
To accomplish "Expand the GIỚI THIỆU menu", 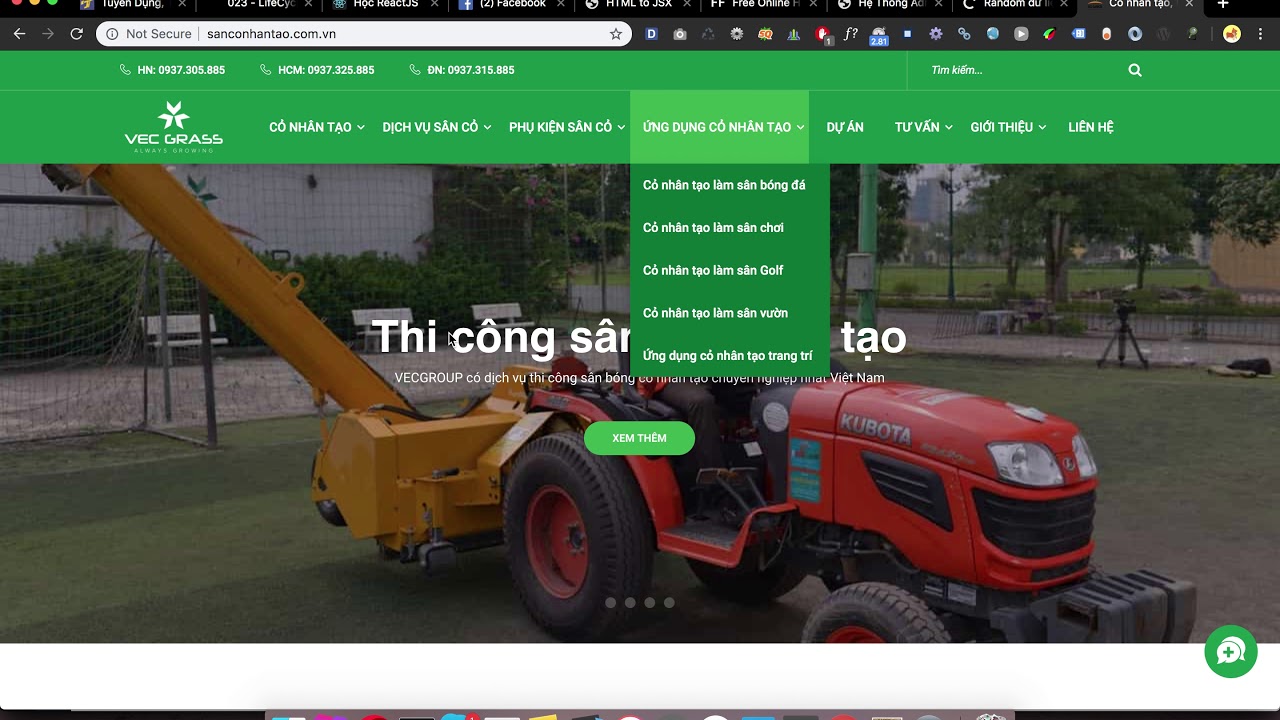I will pos(1008,127).
